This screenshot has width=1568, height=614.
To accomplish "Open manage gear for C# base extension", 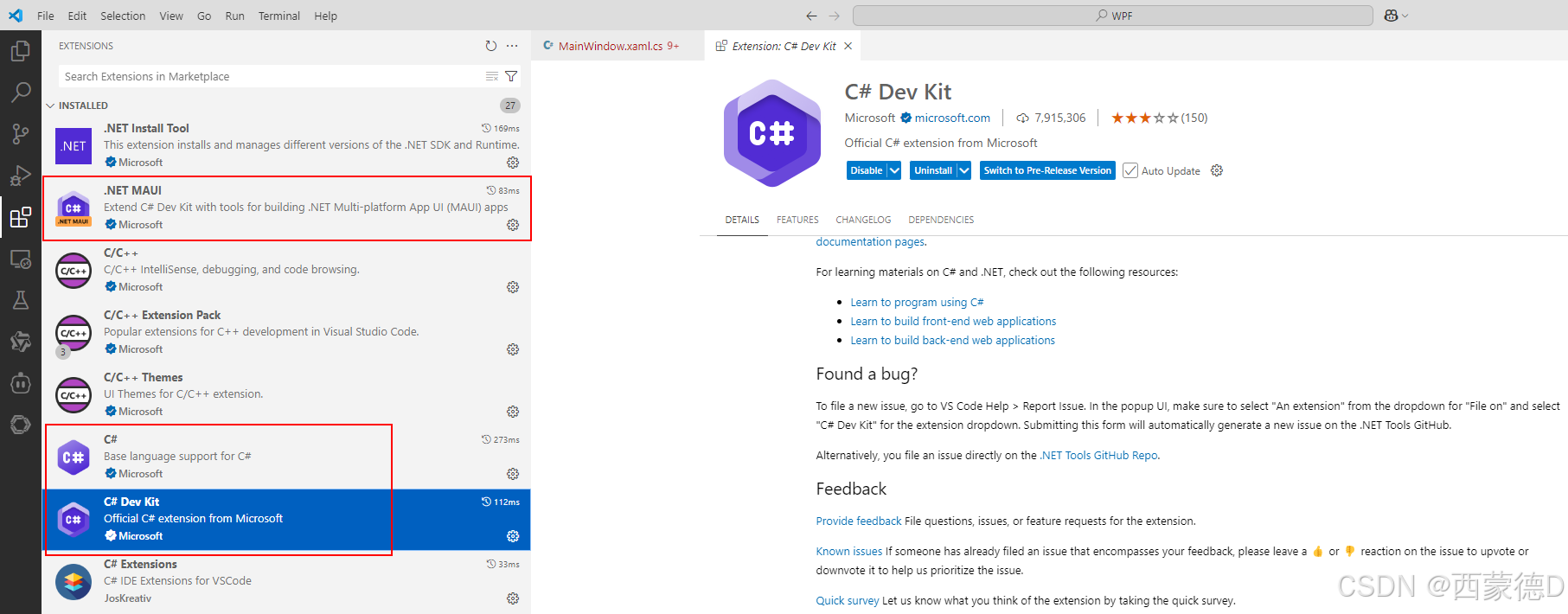I will click(513, 474).
